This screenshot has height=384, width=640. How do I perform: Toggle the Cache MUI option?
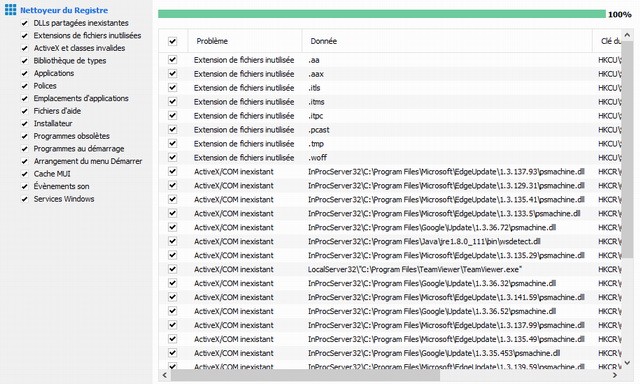click(24, 174)
